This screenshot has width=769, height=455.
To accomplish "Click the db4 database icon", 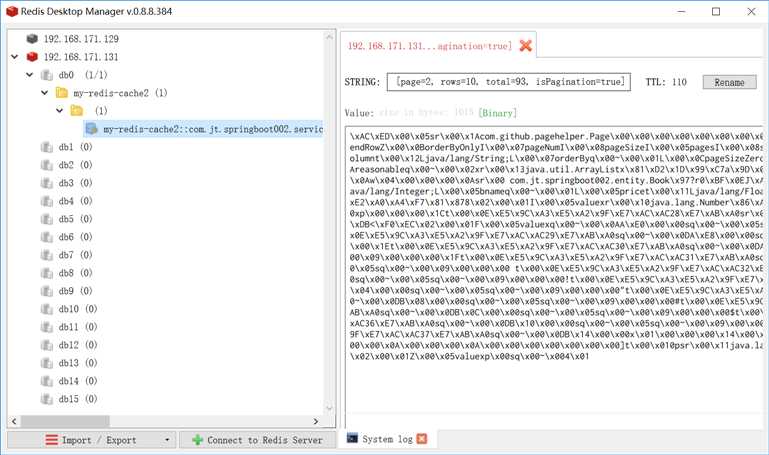I will coord(47,201).
